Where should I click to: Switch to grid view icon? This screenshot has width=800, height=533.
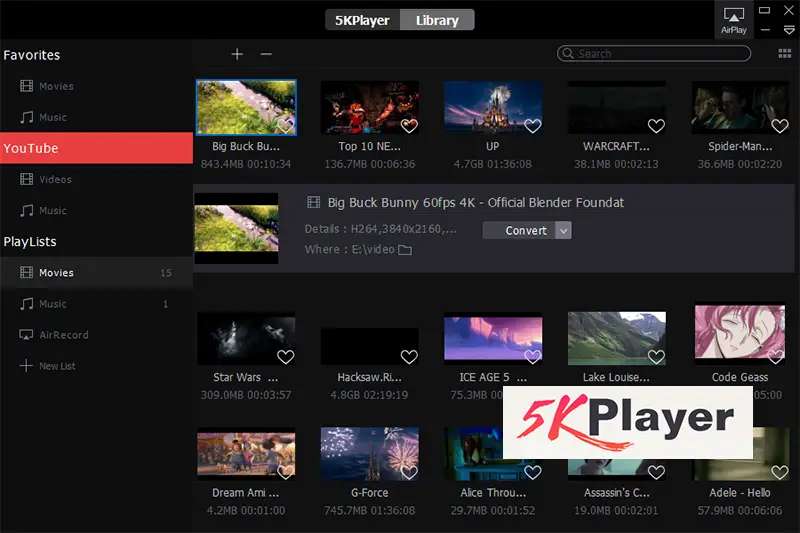(785, 54)
